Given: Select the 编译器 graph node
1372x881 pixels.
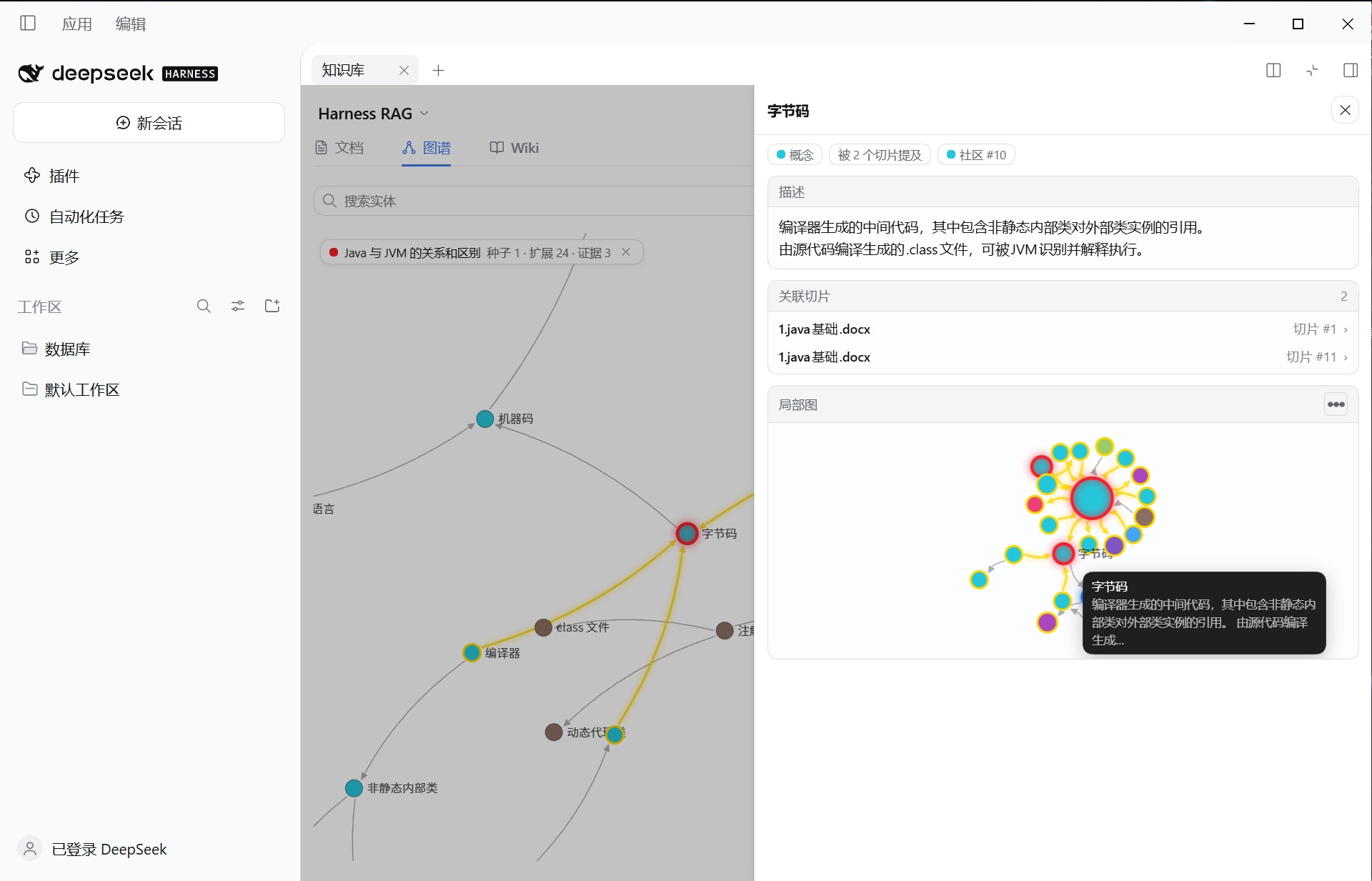Looking at the screenshot, I should [x=472, y=652].
